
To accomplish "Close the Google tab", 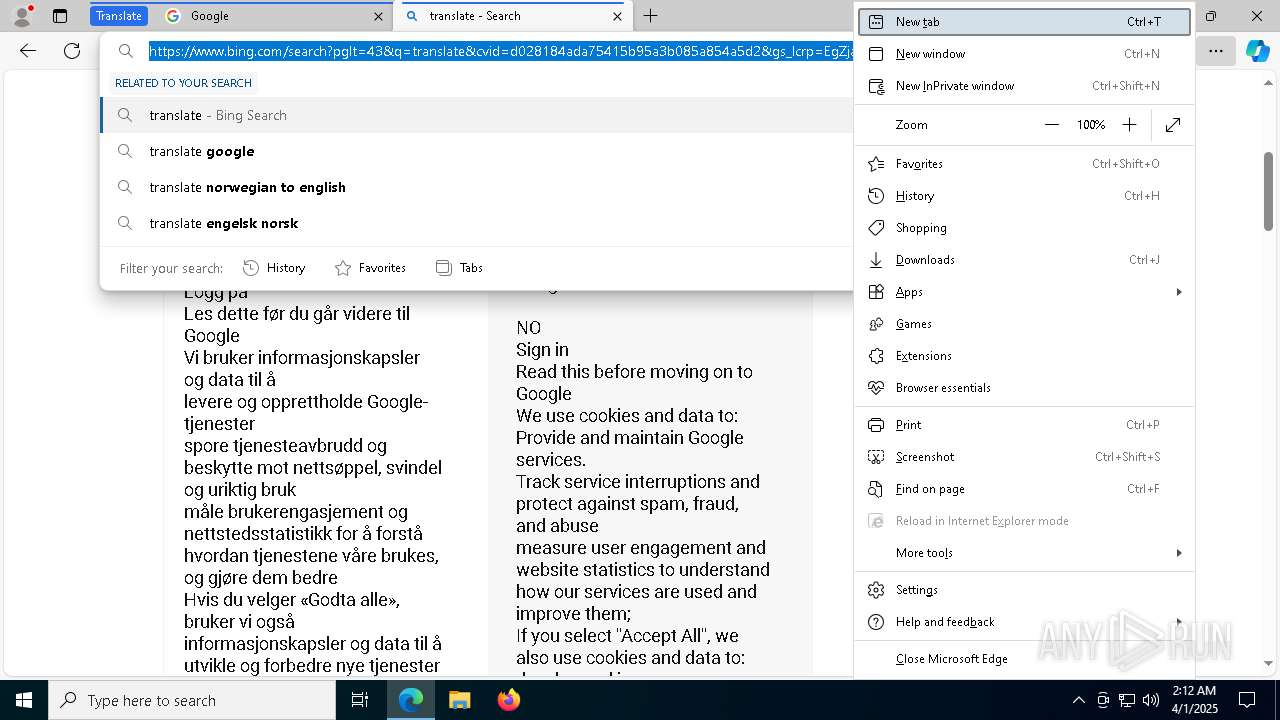I will tap(379, 16).
